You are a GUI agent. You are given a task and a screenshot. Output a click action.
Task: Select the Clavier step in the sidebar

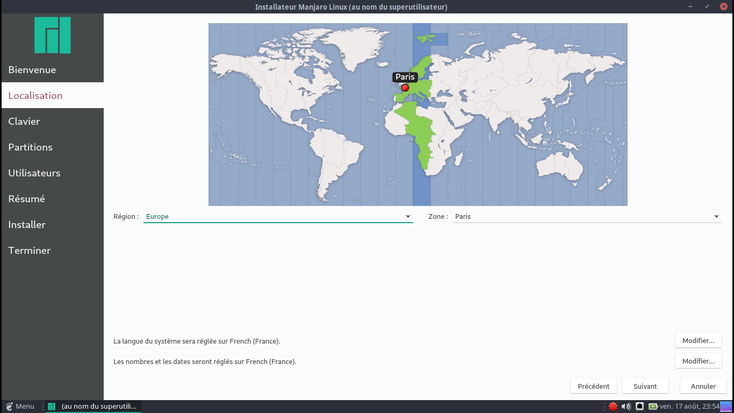(x=52, y=121)
